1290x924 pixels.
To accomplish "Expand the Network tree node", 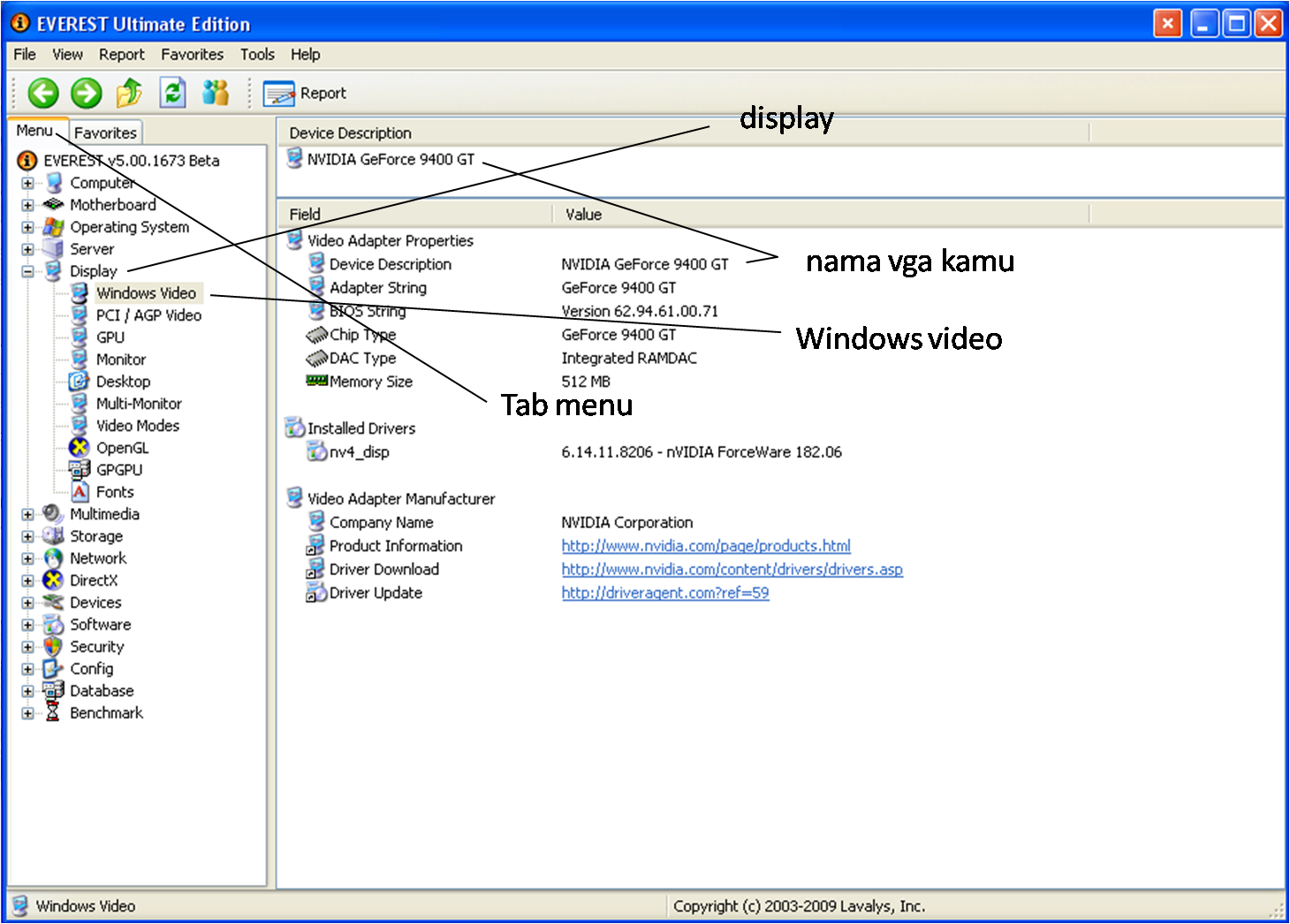I will point(27,559).
